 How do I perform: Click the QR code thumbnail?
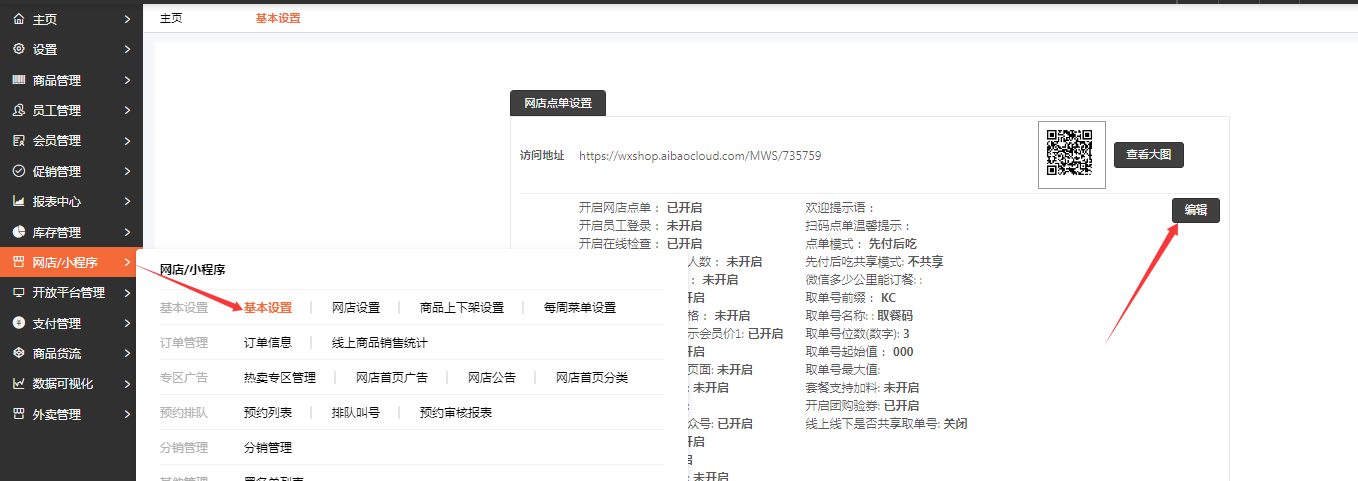point(1071,155)
